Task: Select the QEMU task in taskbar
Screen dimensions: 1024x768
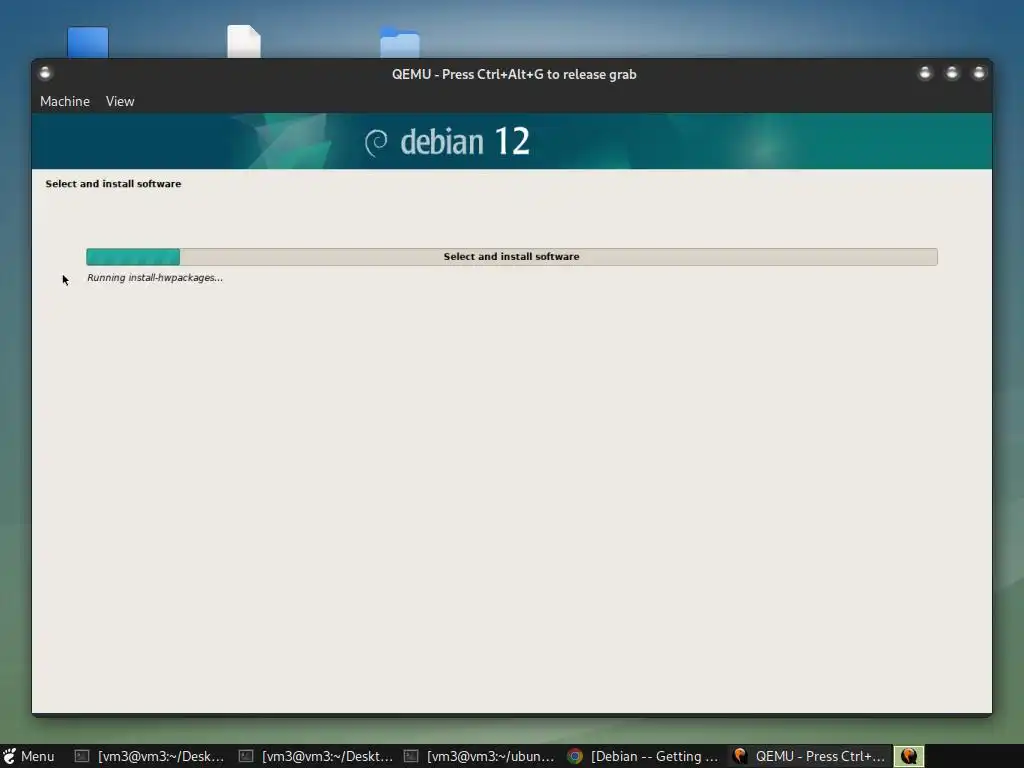Action: coord(808,756)
